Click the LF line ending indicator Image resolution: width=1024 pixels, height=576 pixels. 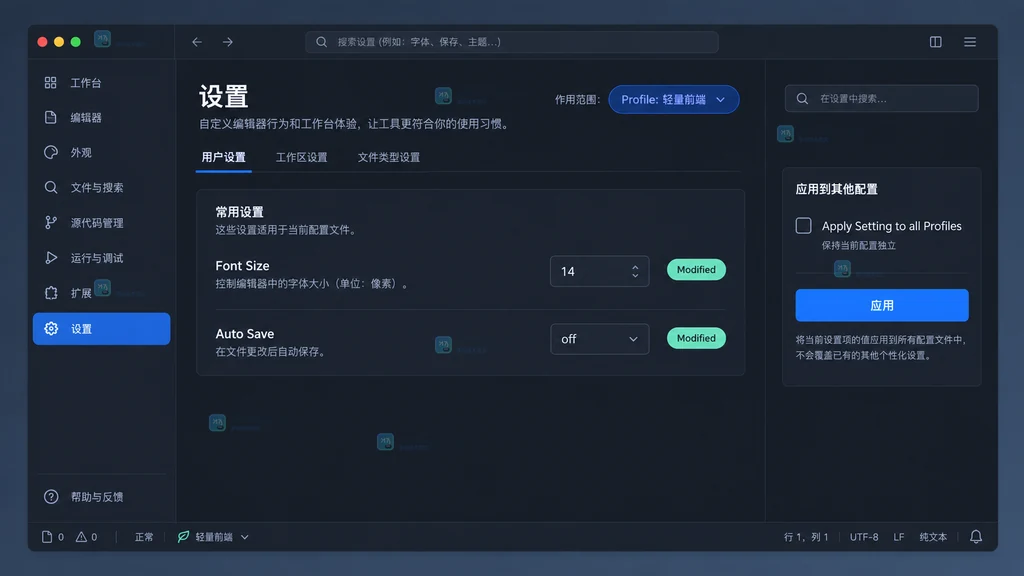click(x=899, y=537)
